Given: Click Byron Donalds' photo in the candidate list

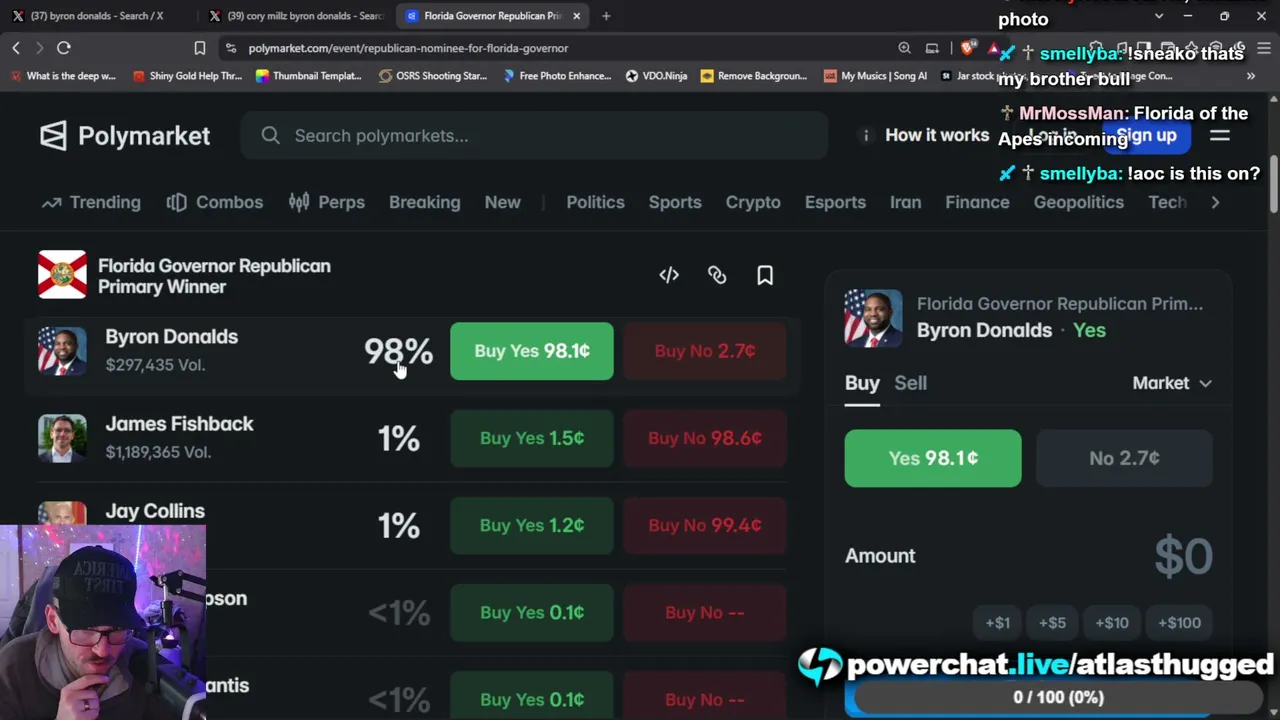Looking at the screenshot, I should [62, 351].
